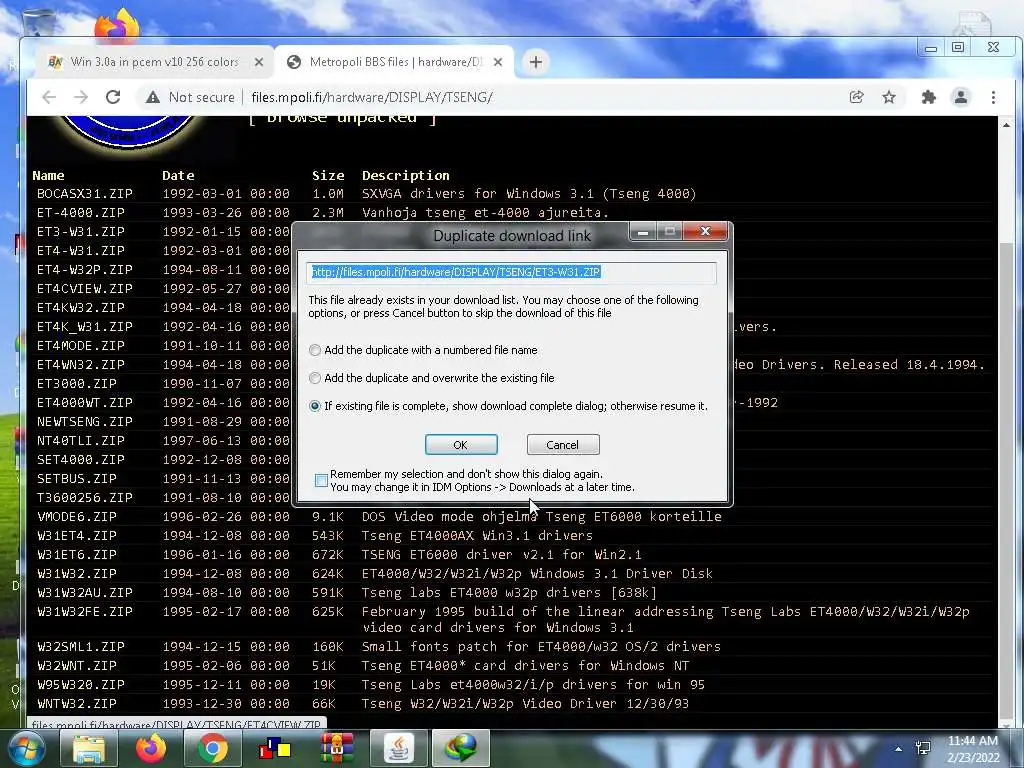This screenshot has width=1024, height=768.
Task: Open the W31W32FE.ZIP file link
Action: click(x=85, y=612)
